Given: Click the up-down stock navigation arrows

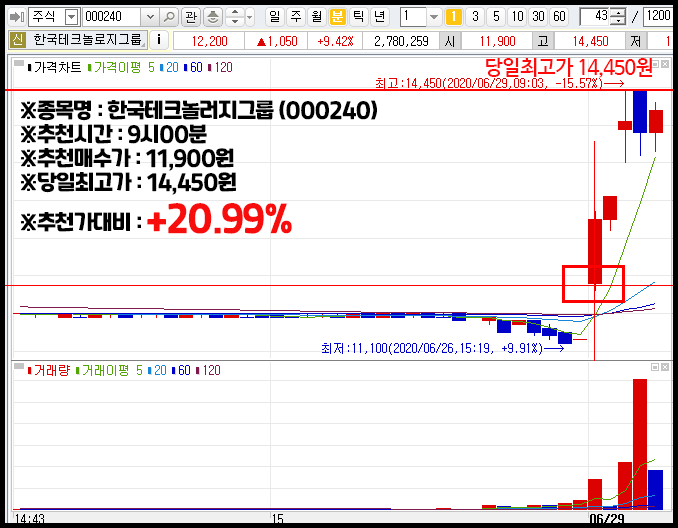Looking at the screenshot, I should point(235,17).
